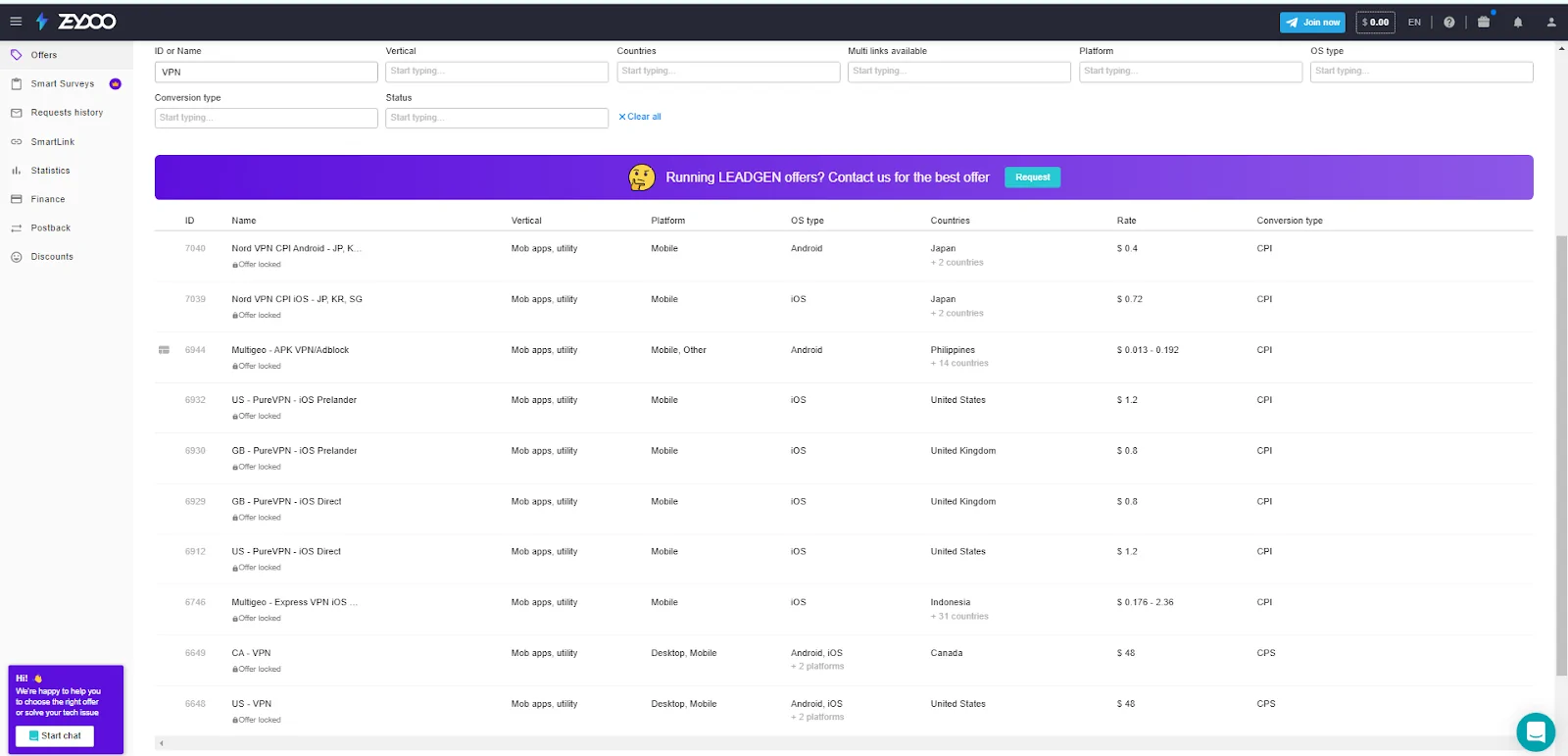This screenshot has height=756, width=1568.
Task: Expand the Countries filter dropdown
Action: click(x=728, y=72)
